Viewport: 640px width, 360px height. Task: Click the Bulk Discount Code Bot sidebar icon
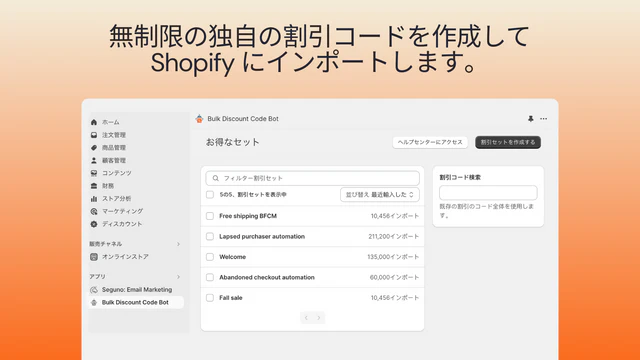click(94, 302)
